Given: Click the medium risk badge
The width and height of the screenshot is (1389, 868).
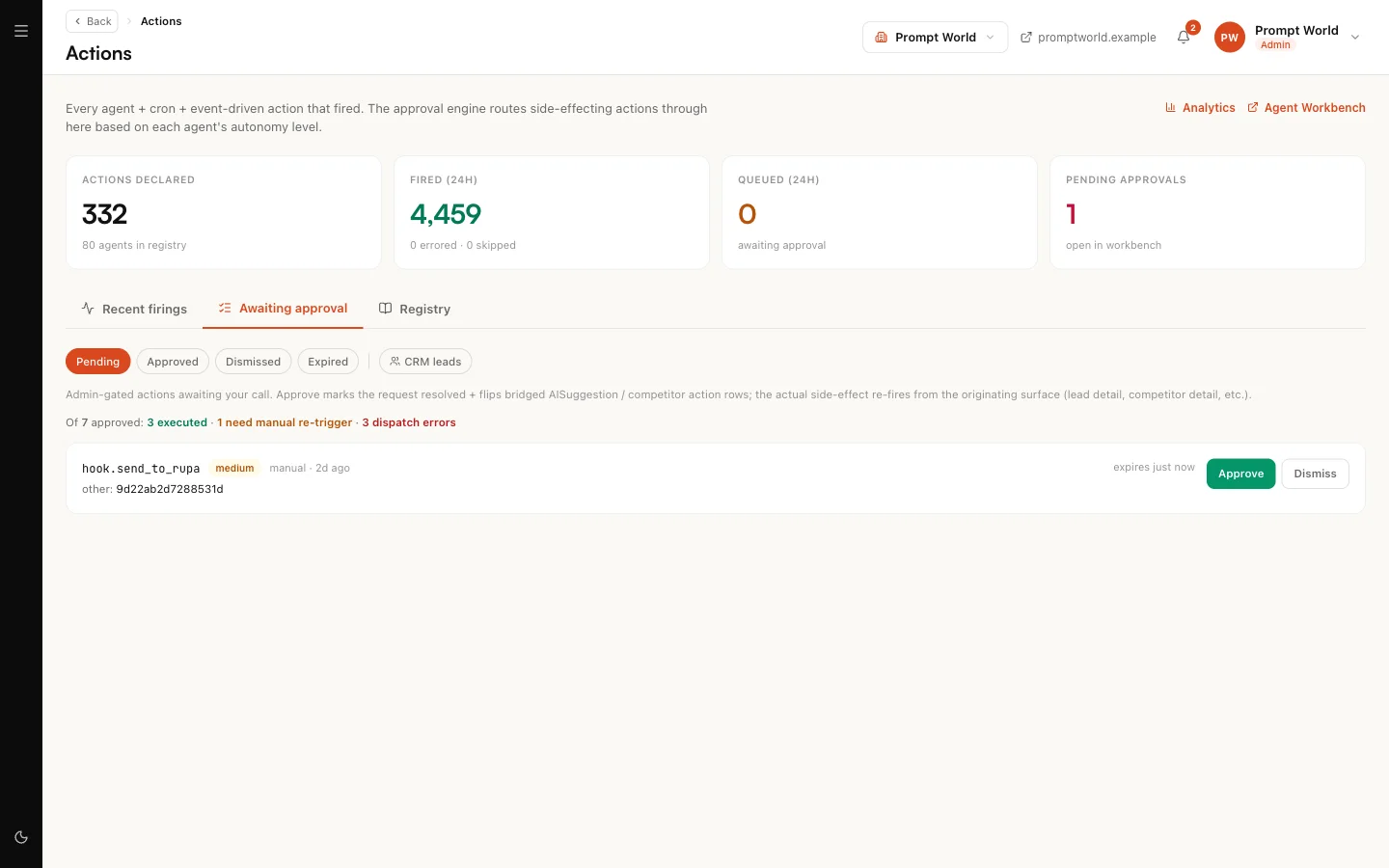Looking at the screenshot, I should 234,469.
